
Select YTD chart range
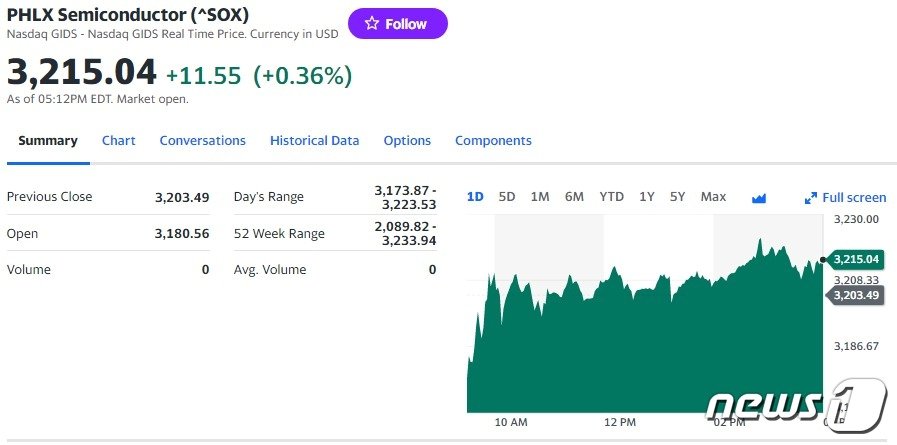click(611, 197)
